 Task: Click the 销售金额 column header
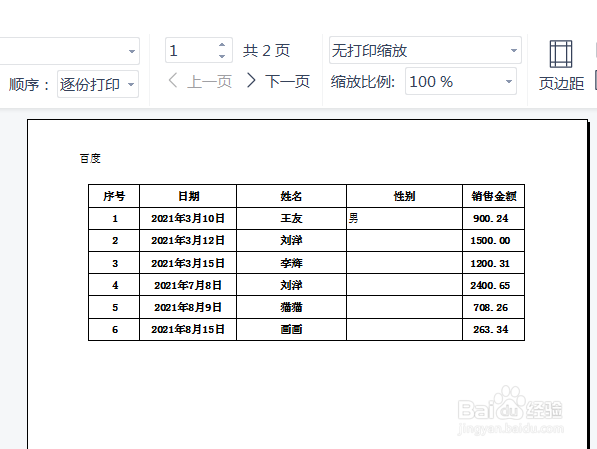[494, 196]
